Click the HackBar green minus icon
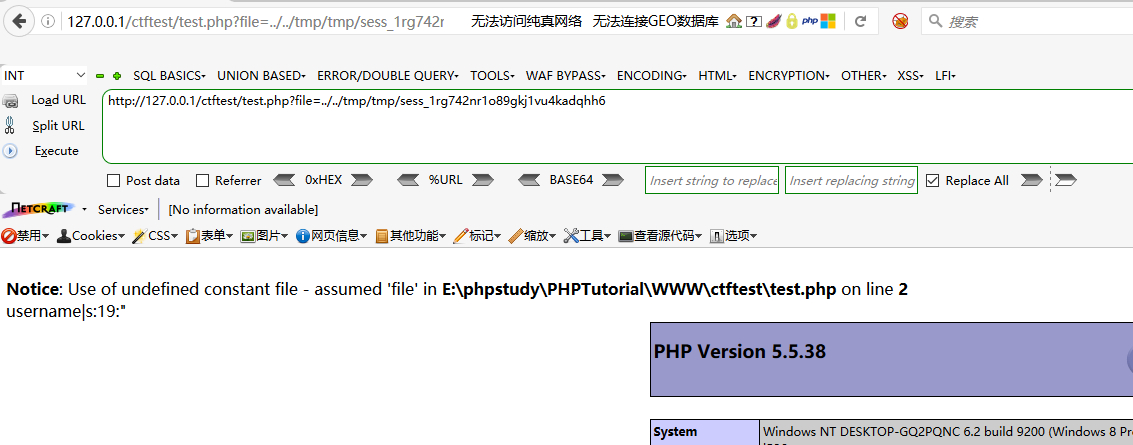This screenshot has height=445, width=1133. pyautogui.click(x=100, y=76)
